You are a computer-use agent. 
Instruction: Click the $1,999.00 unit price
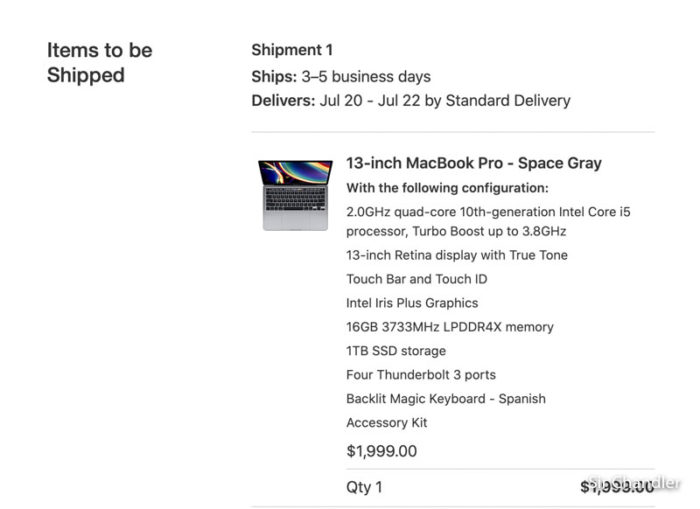(x=382, y=451)
